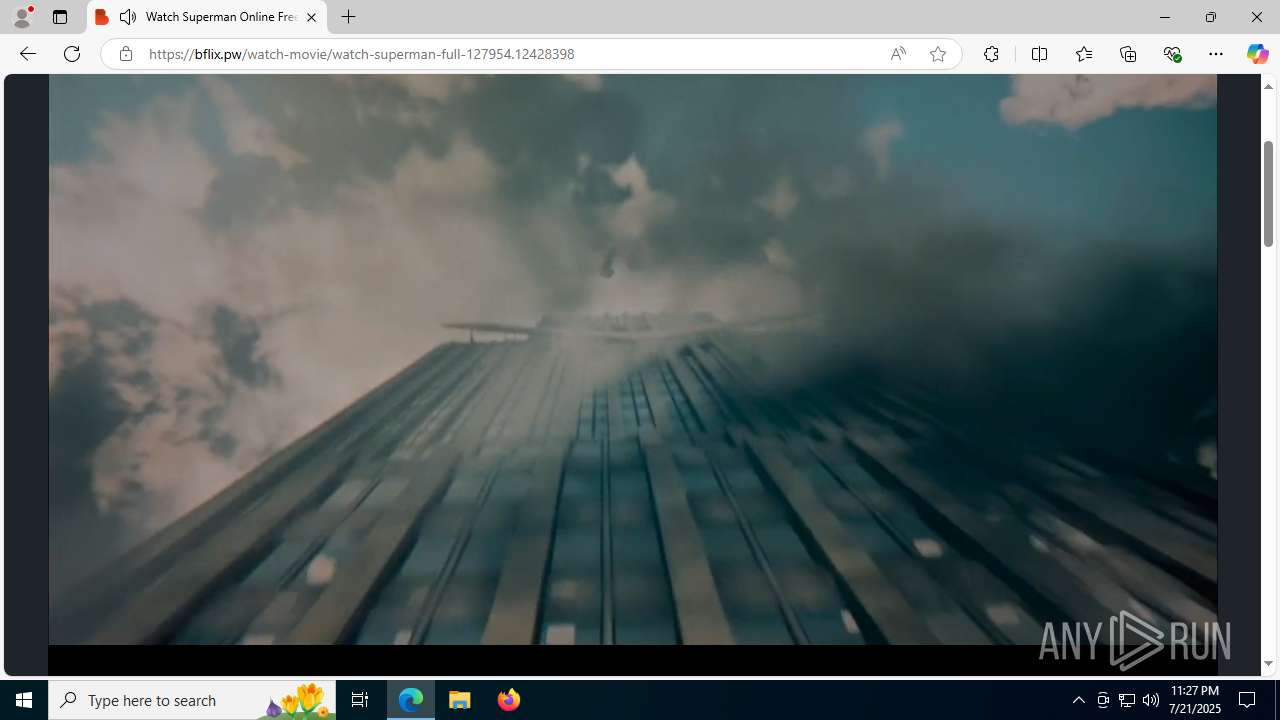1280x720 pixels.
Task: Open the Extensions menu
Action: 991,54
